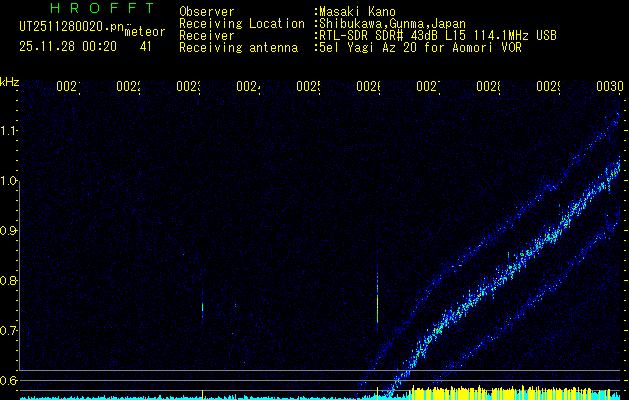
Task: Click the green HROFFT title
Action: [103, 8]
